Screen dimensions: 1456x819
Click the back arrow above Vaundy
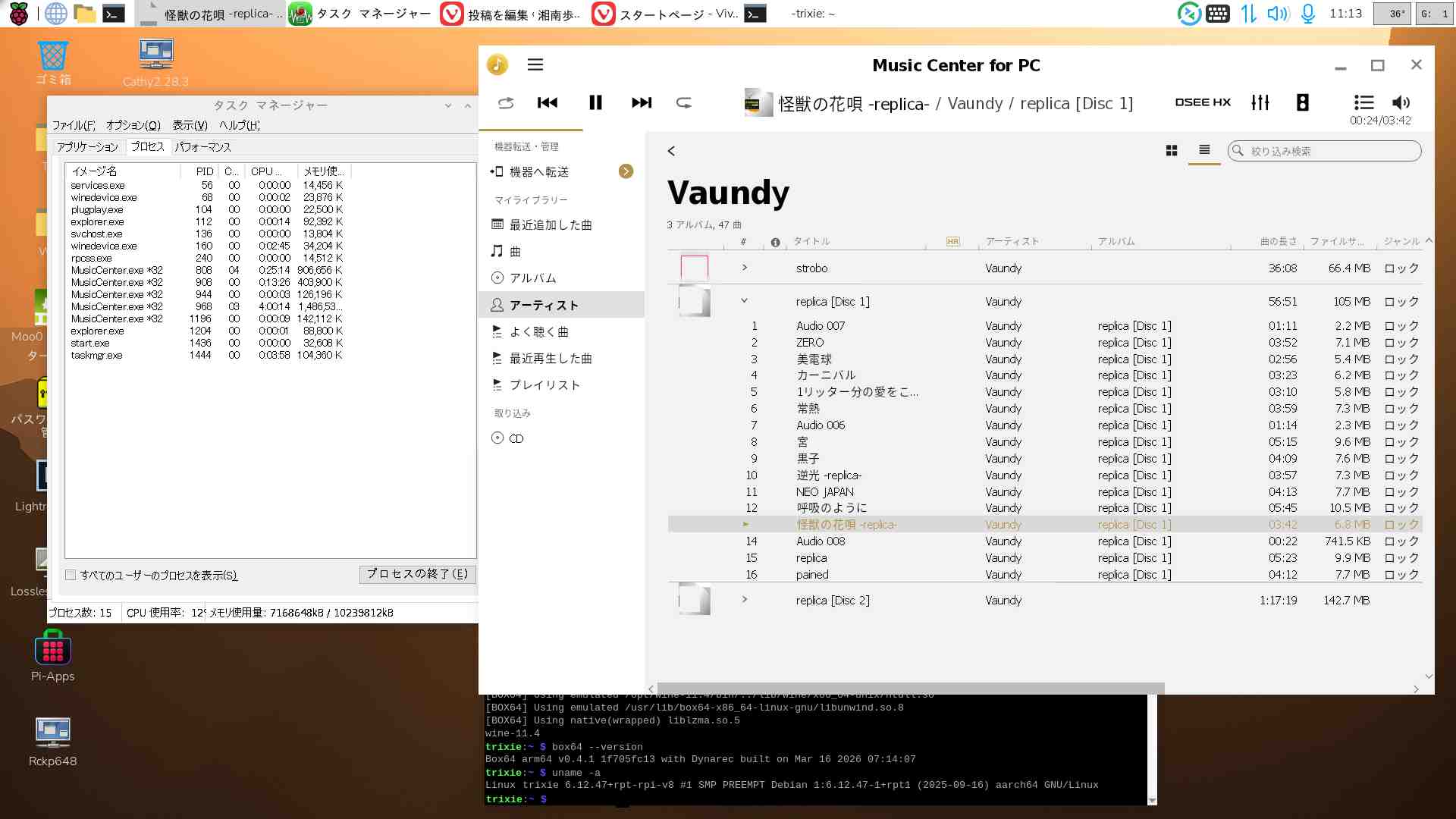click(x=671, y=151)
